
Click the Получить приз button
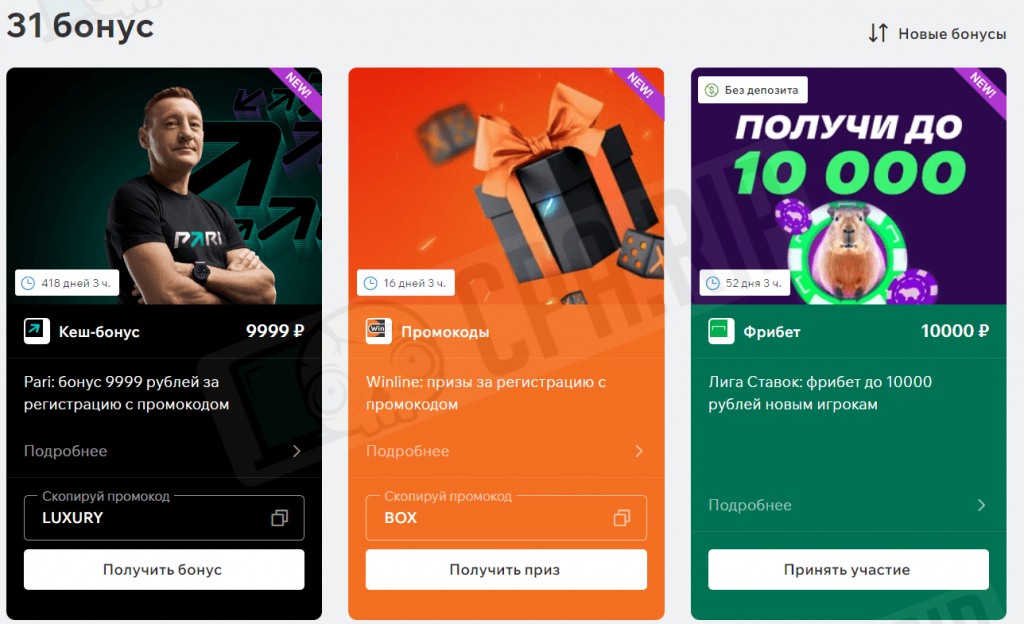tap(506, 569)
